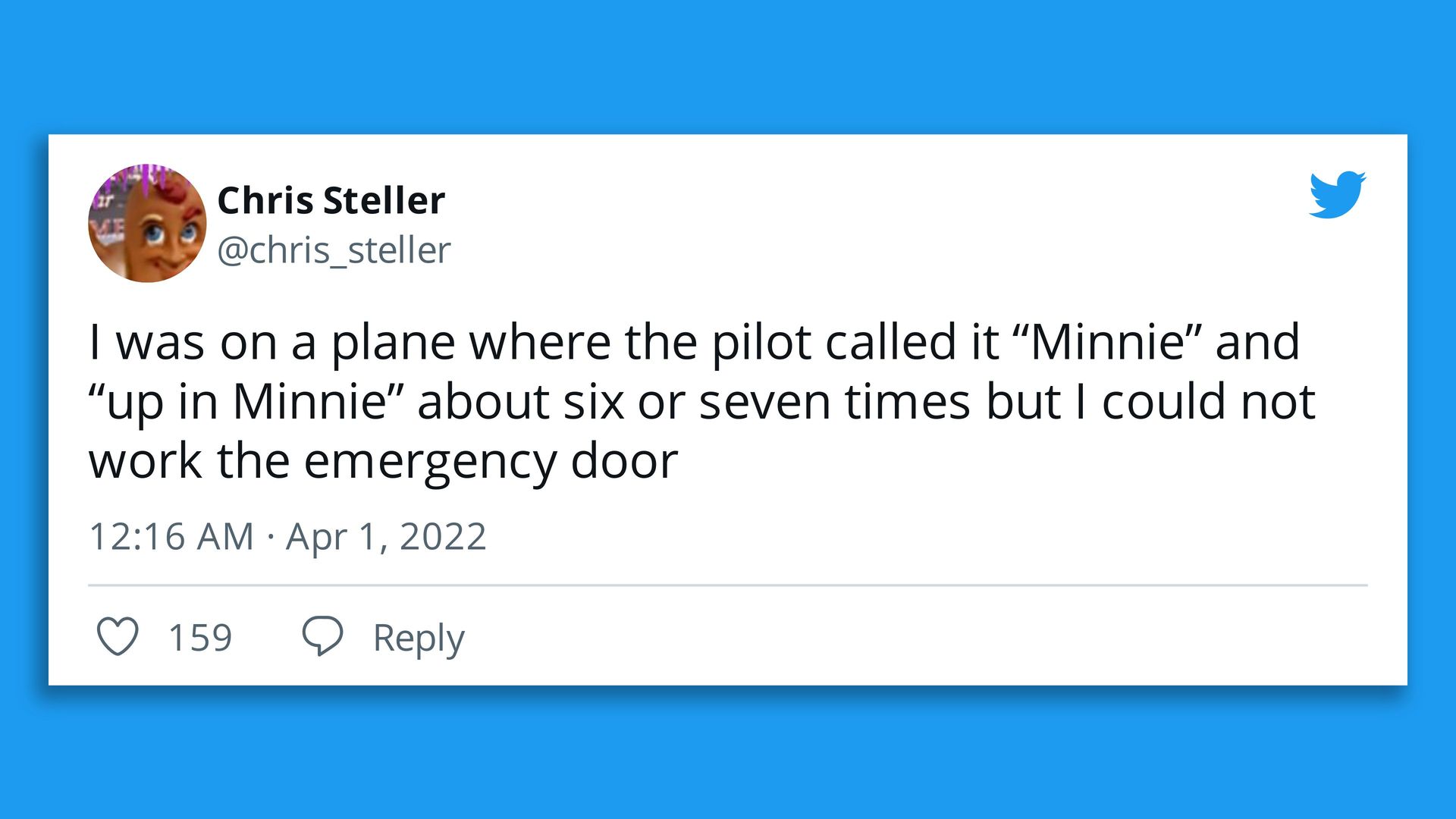Click the divider line below the timestamp

(x=728, y=585)
